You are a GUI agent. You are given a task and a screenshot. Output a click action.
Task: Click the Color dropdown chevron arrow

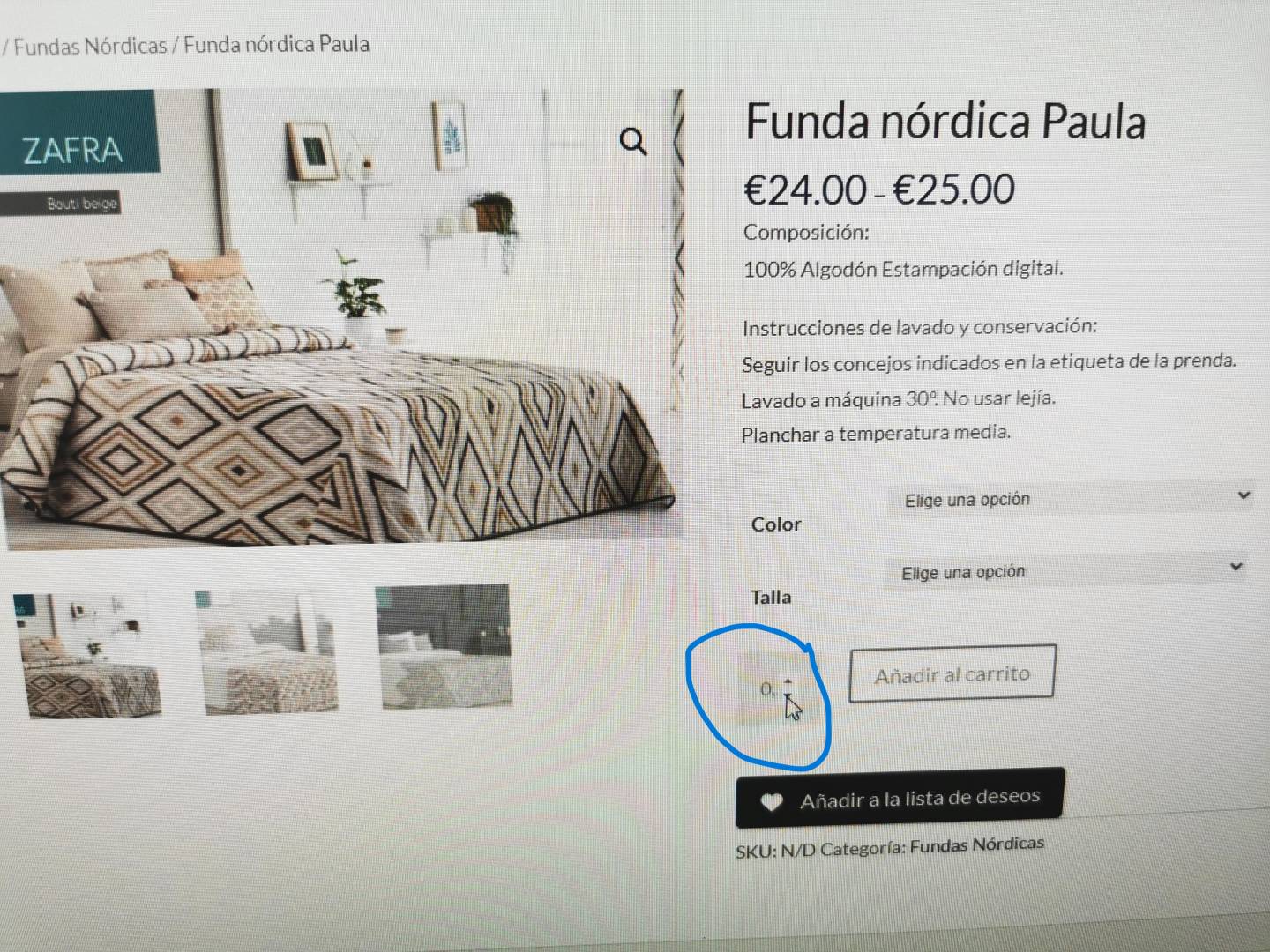coord(1244,495)
